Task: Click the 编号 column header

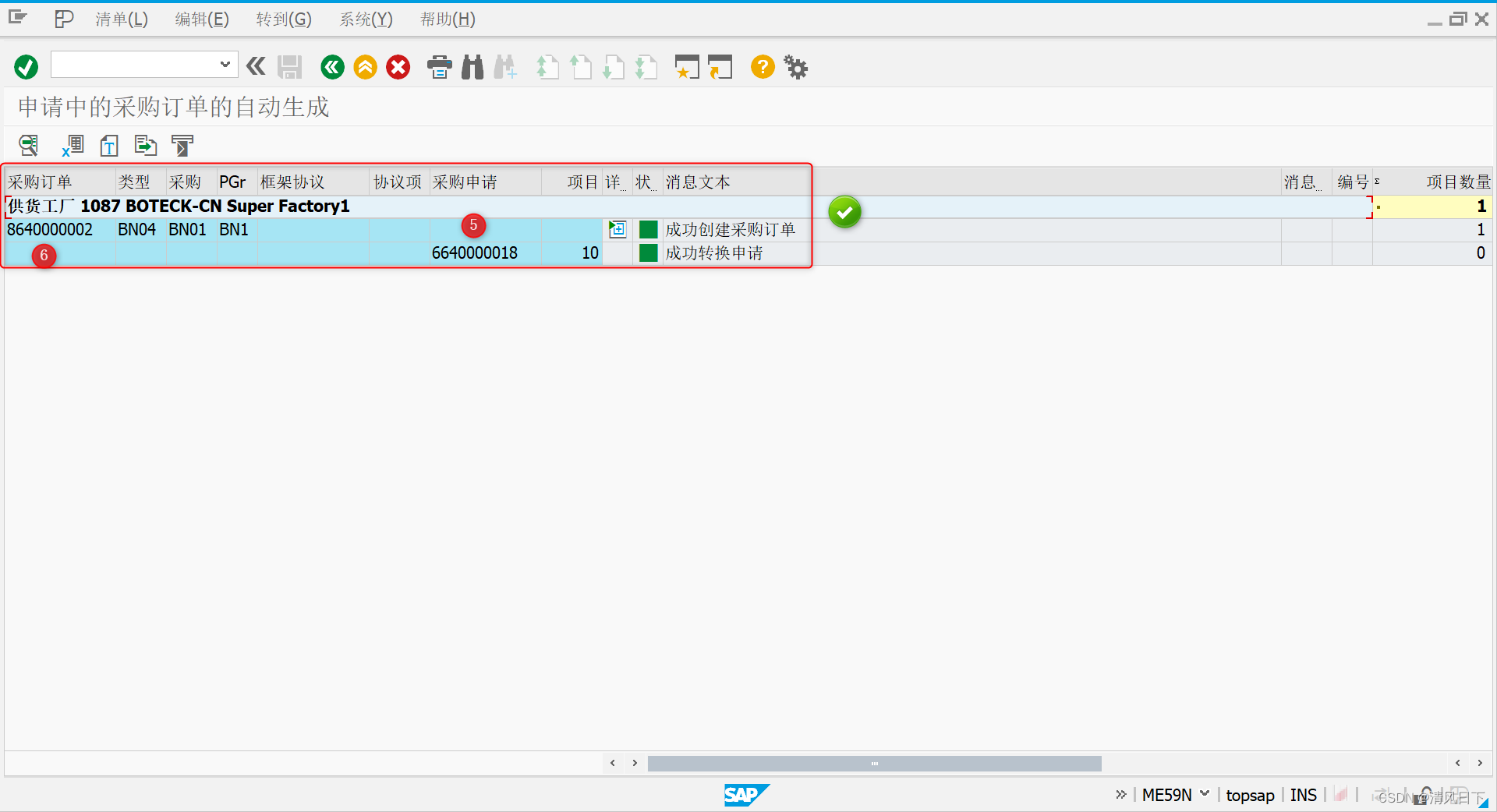Action: [1353, 182]
